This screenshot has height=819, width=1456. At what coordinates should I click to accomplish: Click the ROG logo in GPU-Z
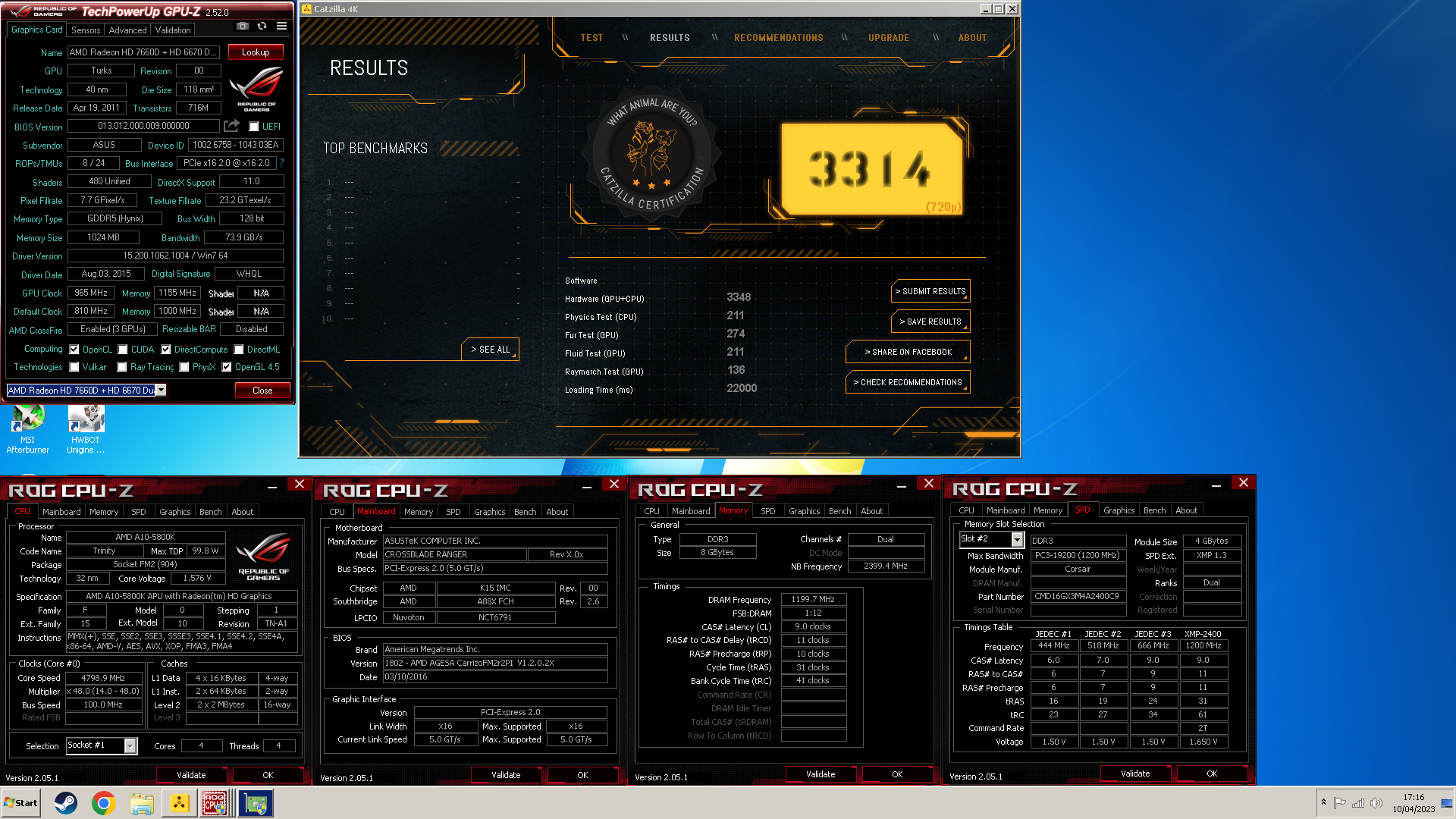256,89
